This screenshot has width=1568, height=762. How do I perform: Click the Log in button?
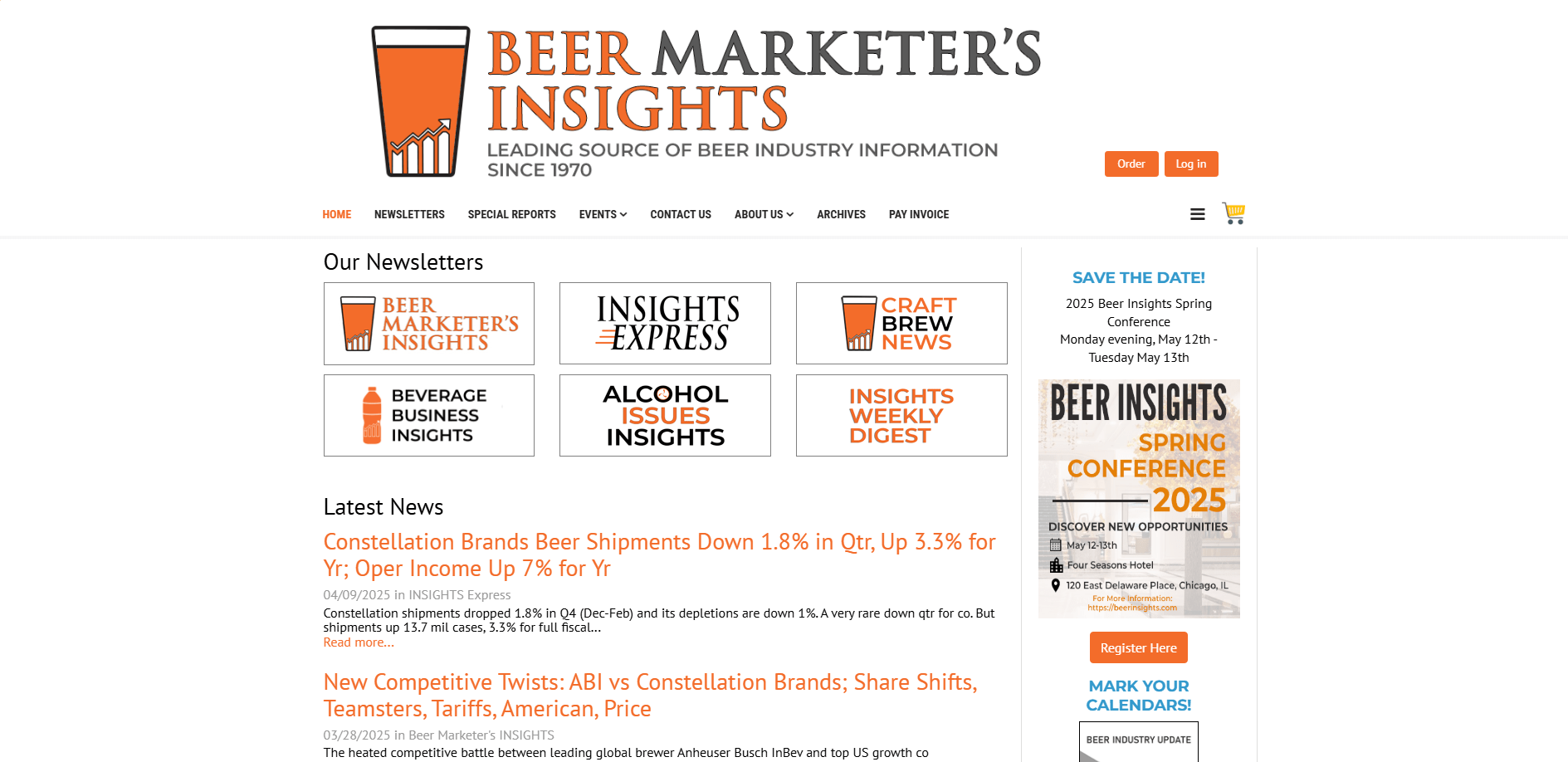click(x=1190, y=164)
